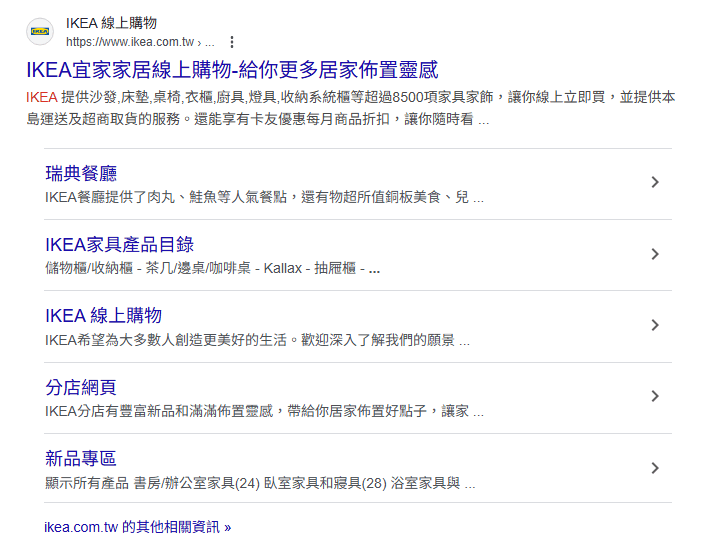Click ikea.com.tw 的其他相關資訊 link
Image resolution: width=708 pixels, height=548 pixels.
point(138,527)
